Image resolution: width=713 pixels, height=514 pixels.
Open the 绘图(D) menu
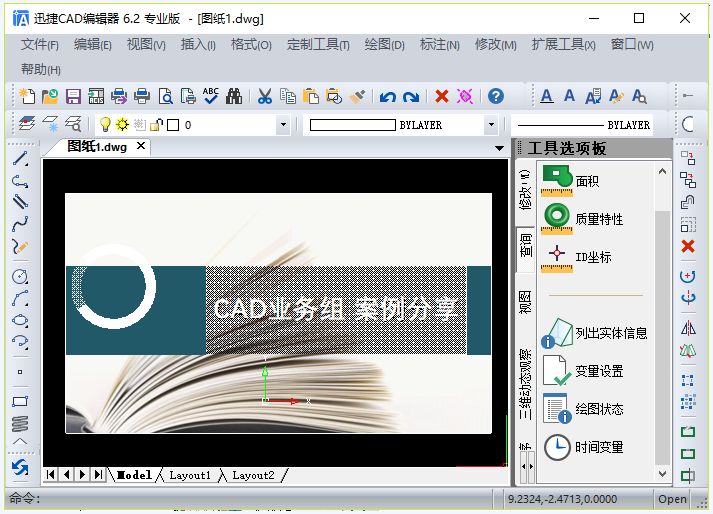coord(384,45)
